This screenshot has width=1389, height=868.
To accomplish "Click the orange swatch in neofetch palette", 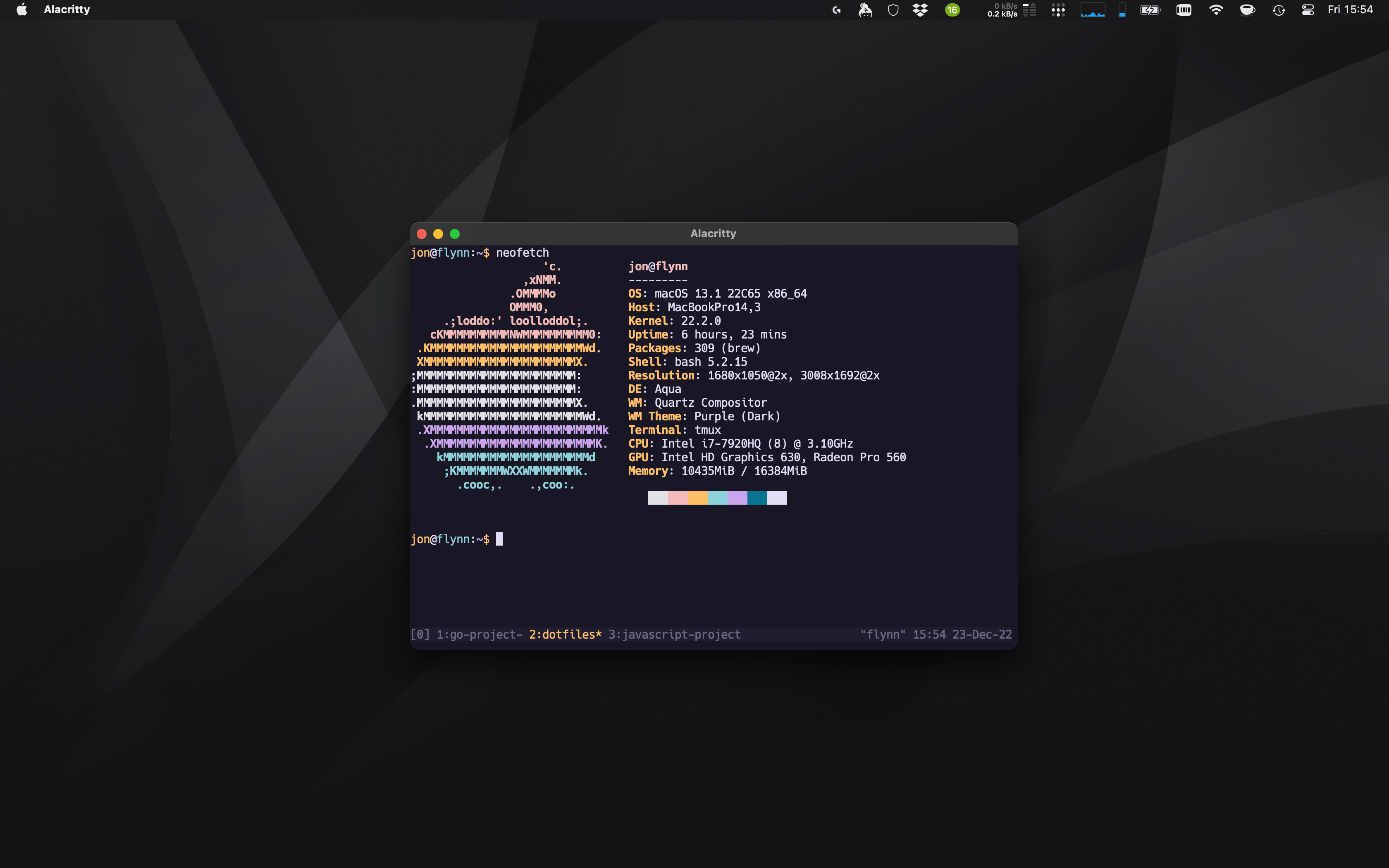I will (697, 498).
